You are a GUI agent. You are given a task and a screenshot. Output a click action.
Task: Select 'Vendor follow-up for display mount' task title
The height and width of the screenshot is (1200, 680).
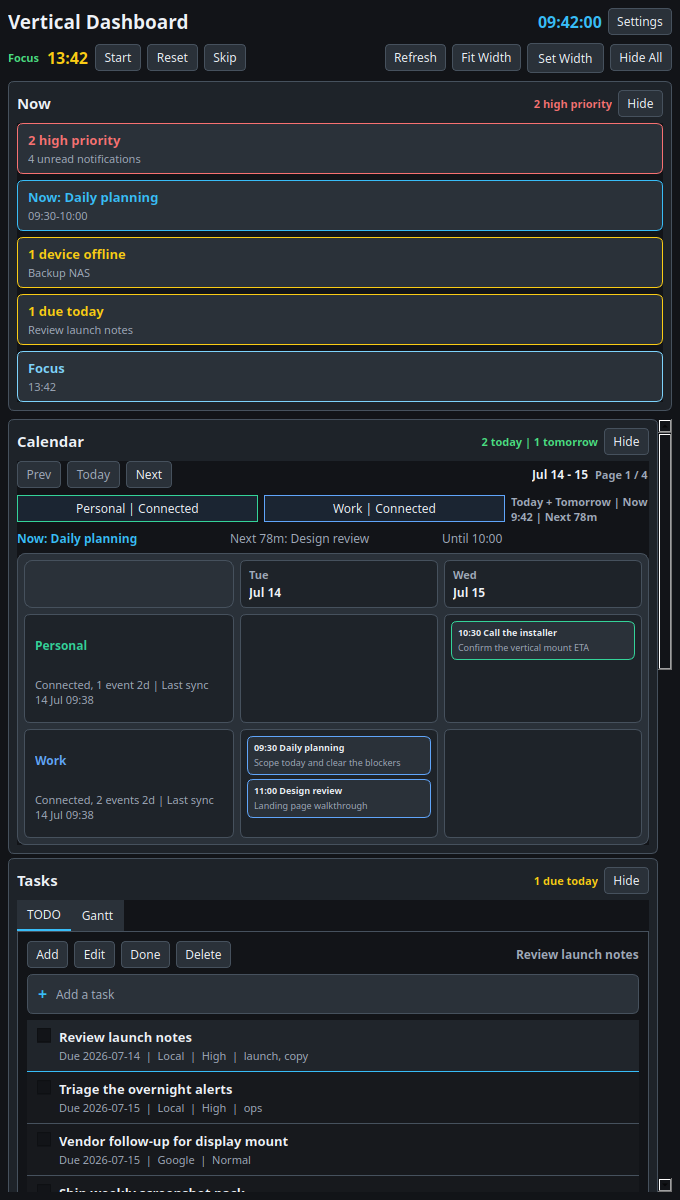point(173,1142)
